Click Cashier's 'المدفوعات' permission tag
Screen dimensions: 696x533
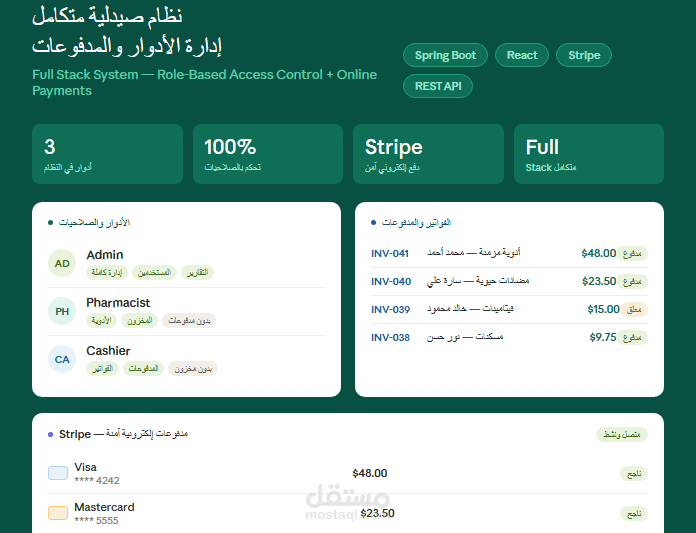coord(143,368)
